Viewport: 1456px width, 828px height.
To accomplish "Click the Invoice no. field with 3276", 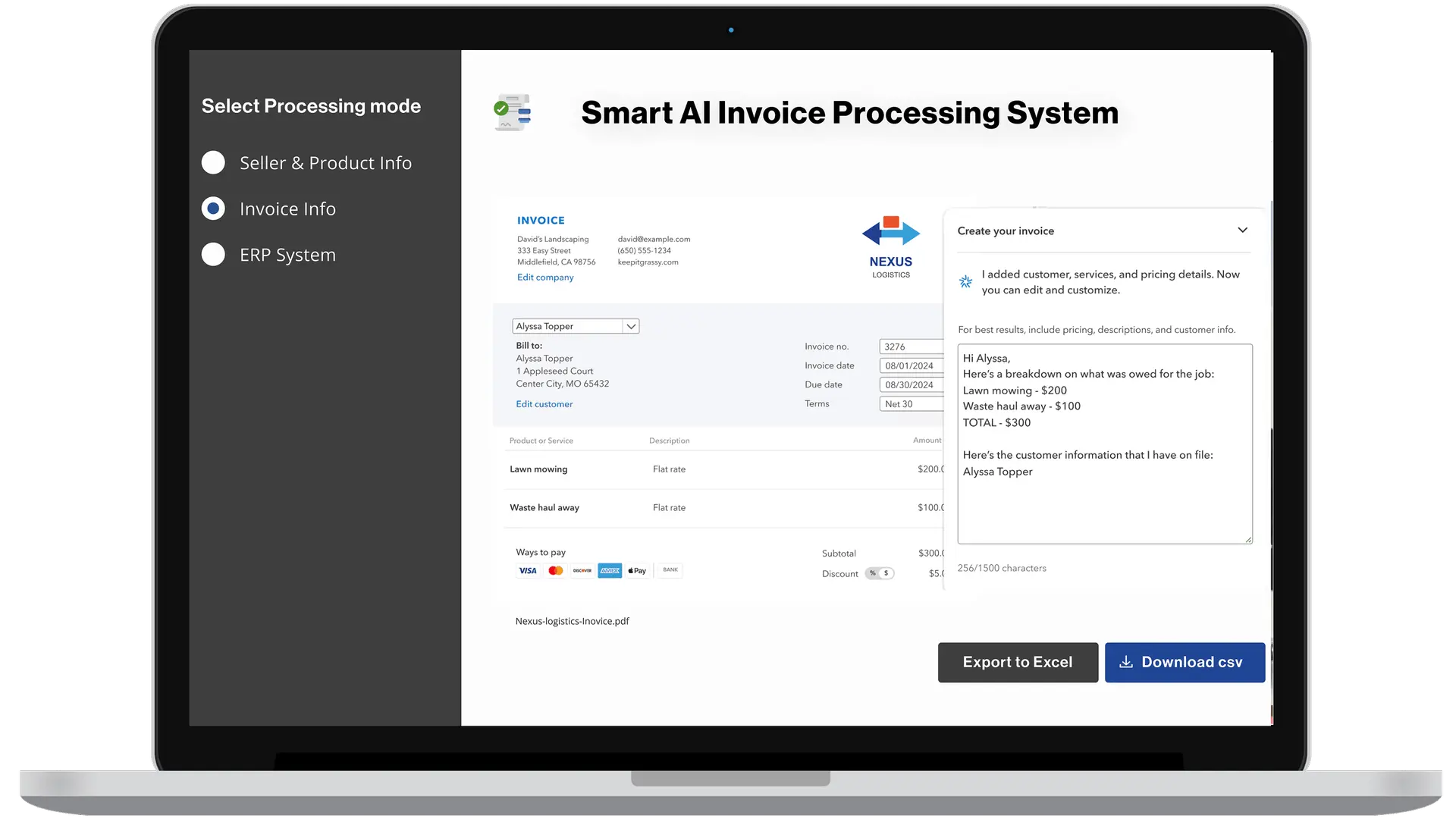I will pyautogui.click(x=911, y=347).
